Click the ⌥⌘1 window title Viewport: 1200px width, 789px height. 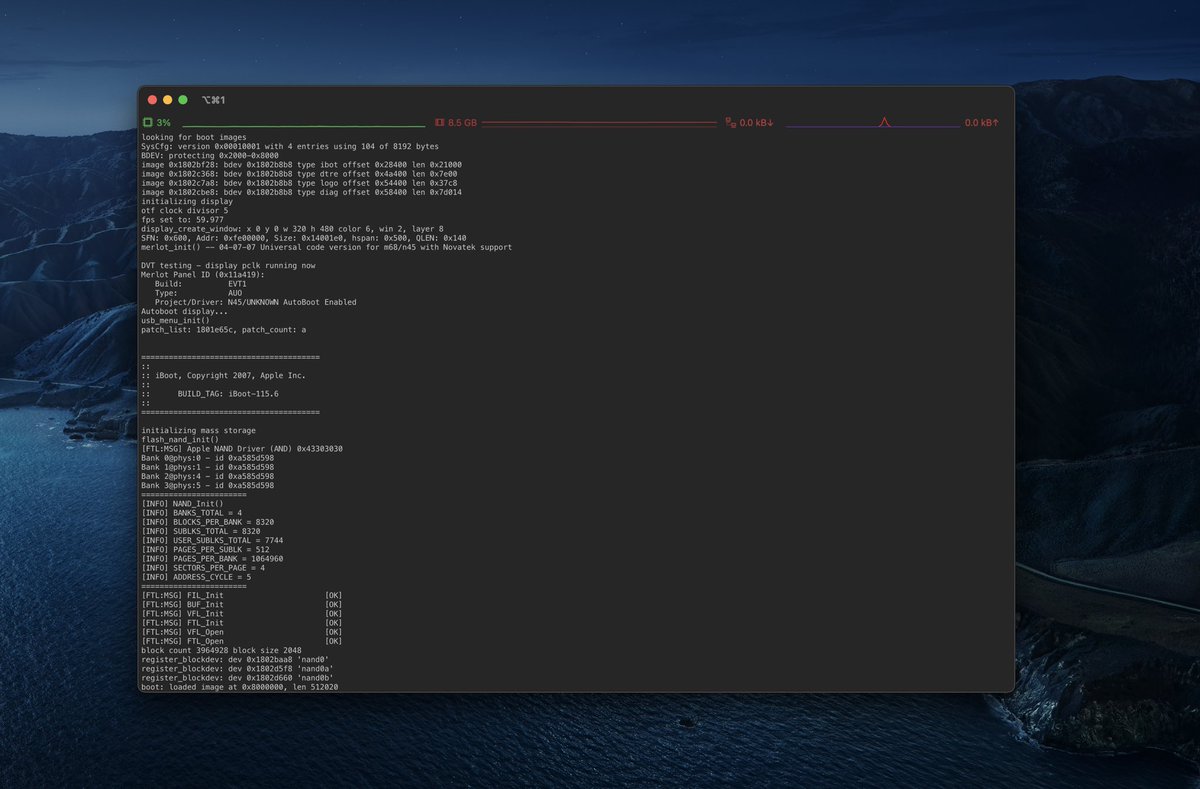[x=213, y=100]
